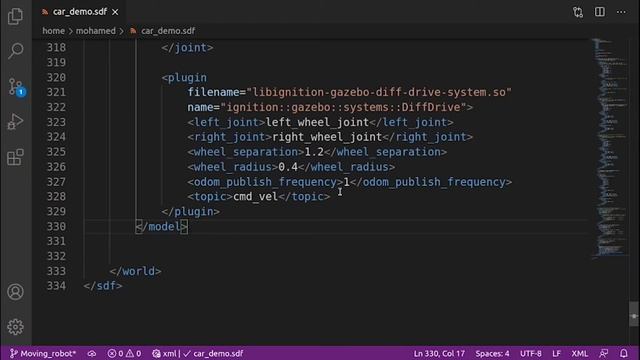The image size is (640, 360).
Task: Click the libignition-gazebo-diff-drive-system.so filename string
Action: click(x=379, y=92)
